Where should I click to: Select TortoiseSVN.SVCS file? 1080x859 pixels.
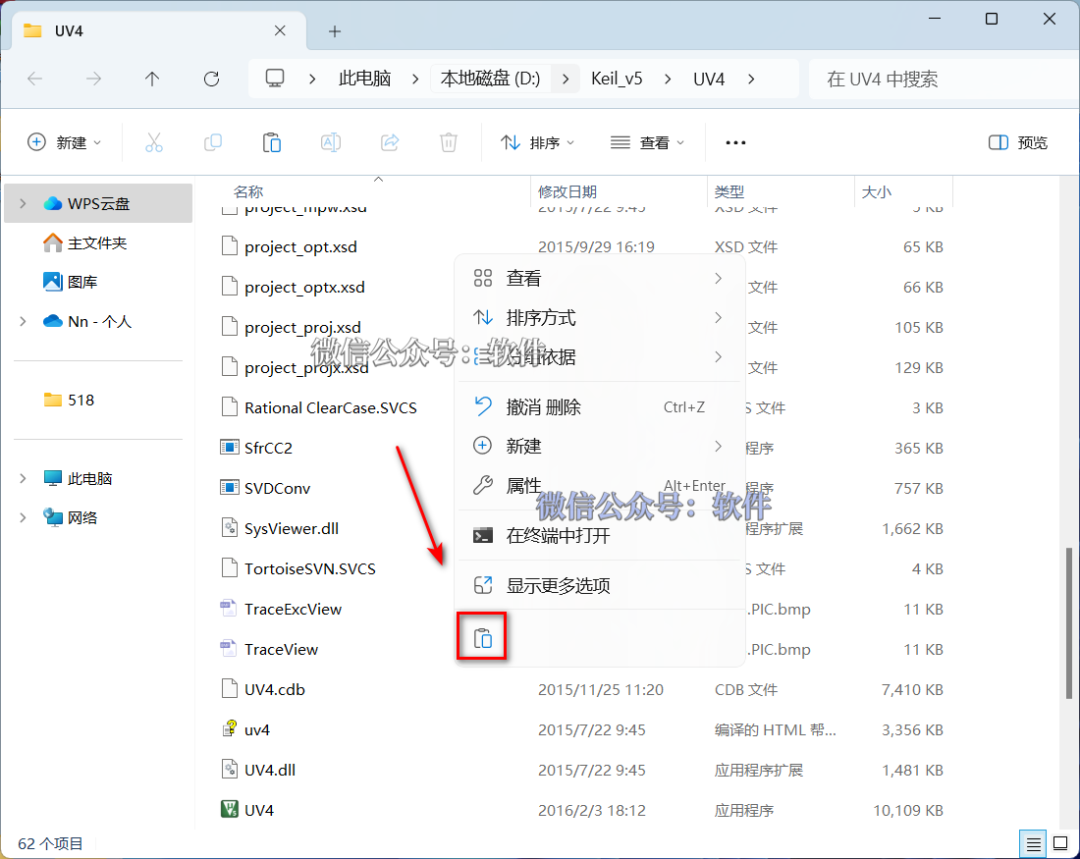(298, 568)
